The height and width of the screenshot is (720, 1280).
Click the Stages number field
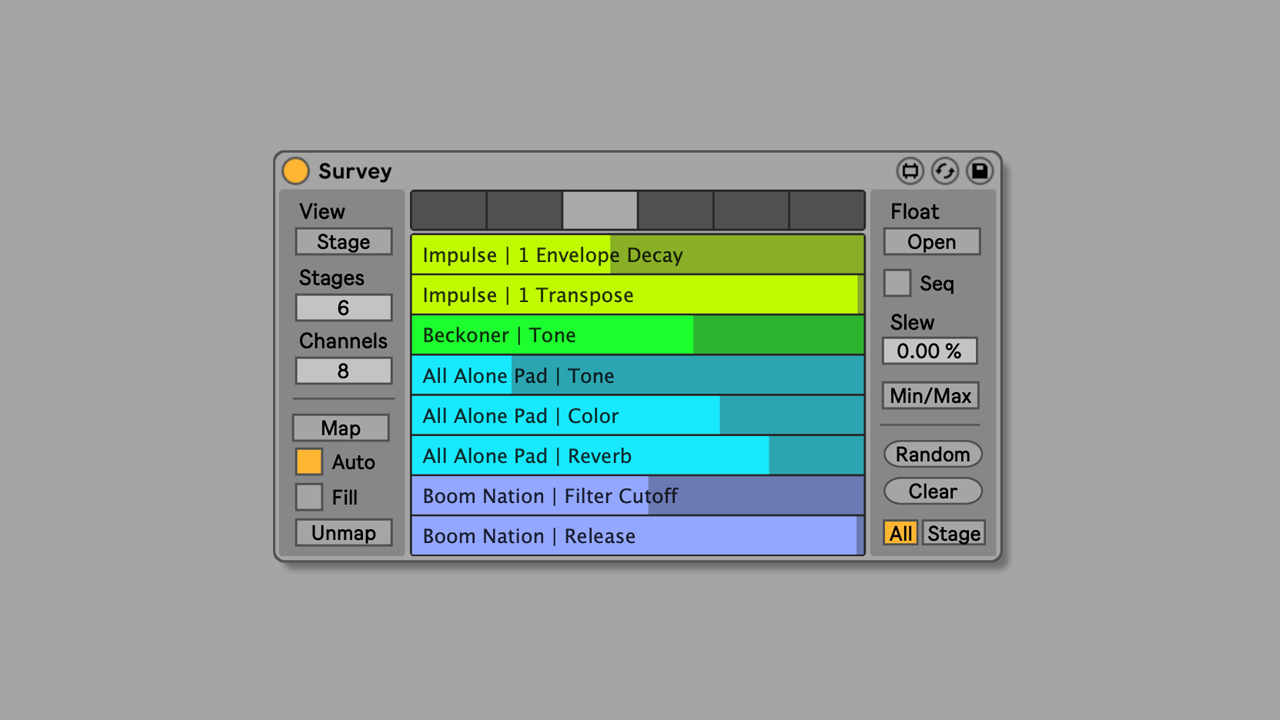pyautogui.click(x=343, y=308)
